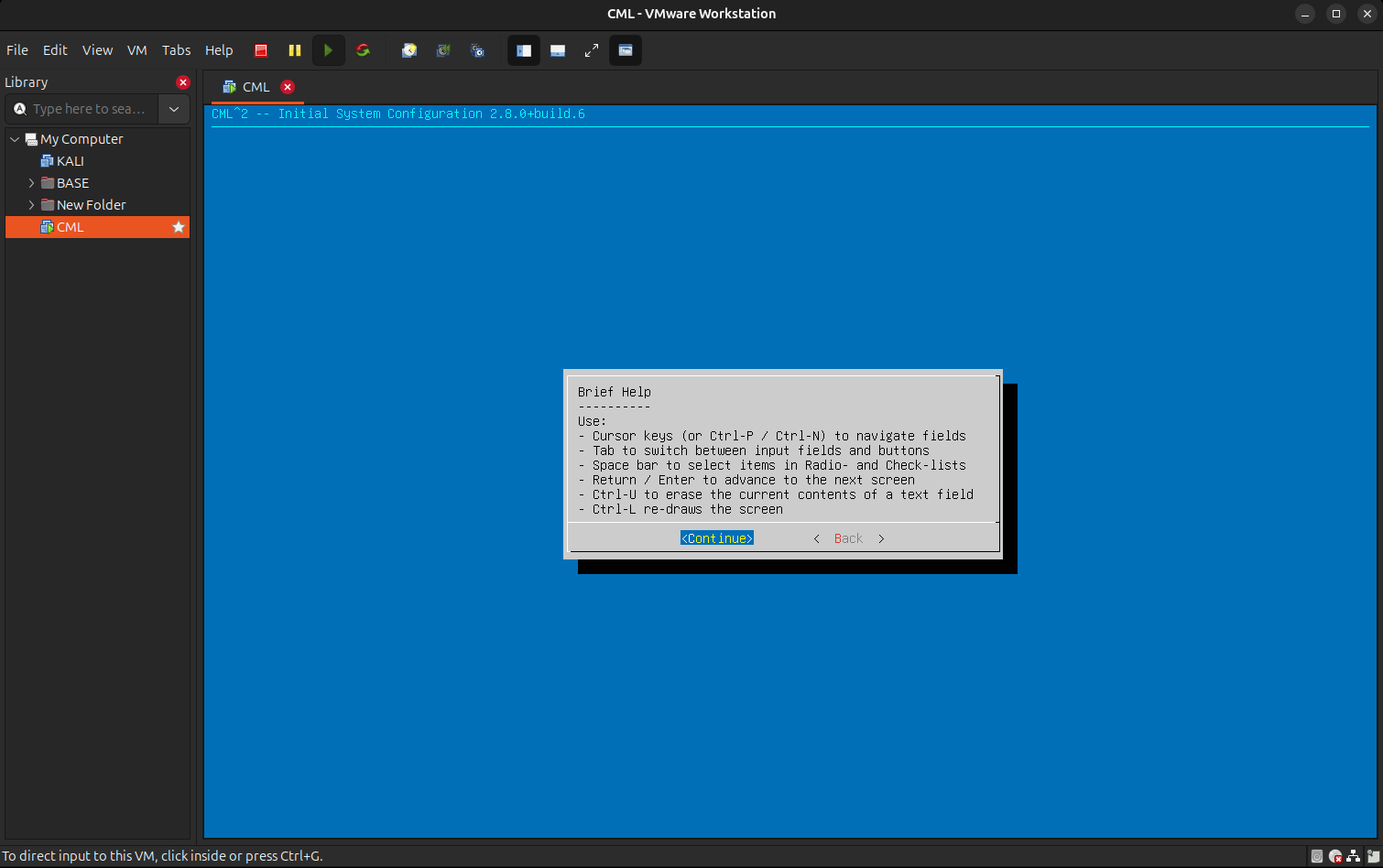Click the red power off VM button

click(261, 50)
